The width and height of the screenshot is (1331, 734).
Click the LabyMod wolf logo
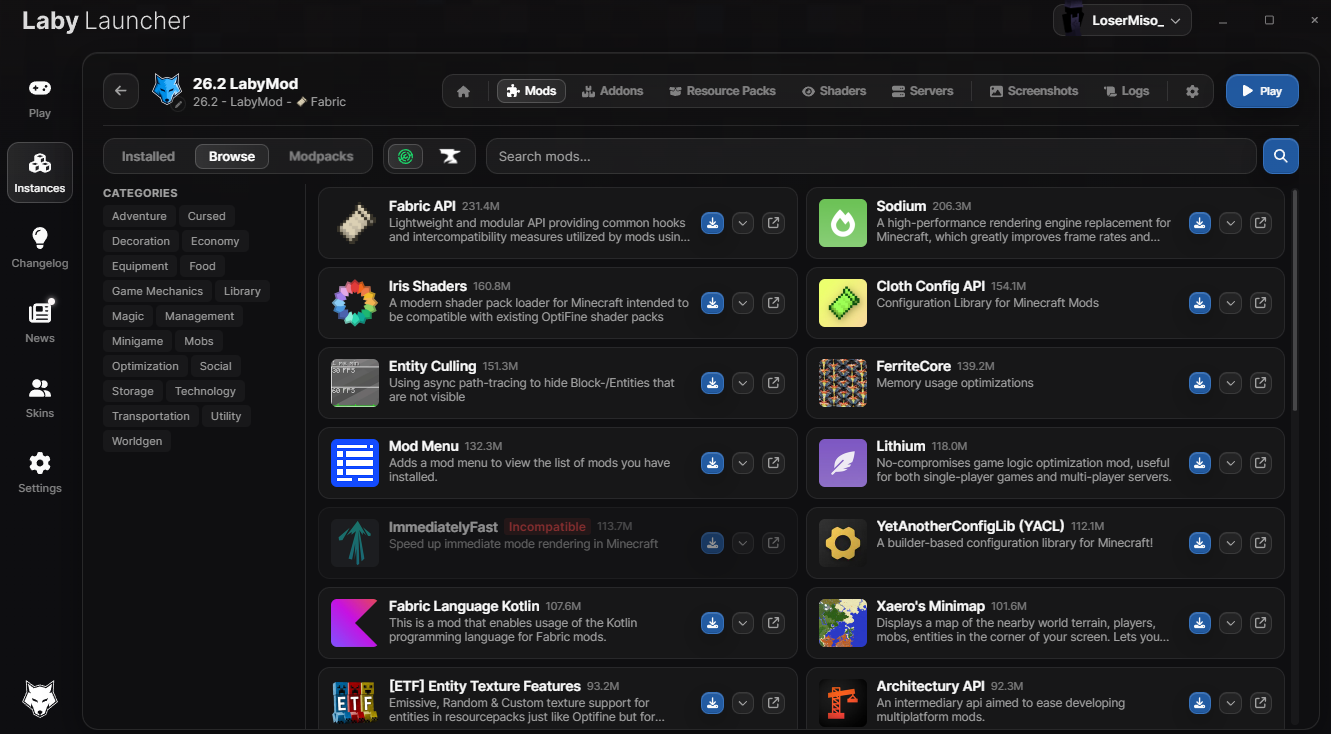40,699
